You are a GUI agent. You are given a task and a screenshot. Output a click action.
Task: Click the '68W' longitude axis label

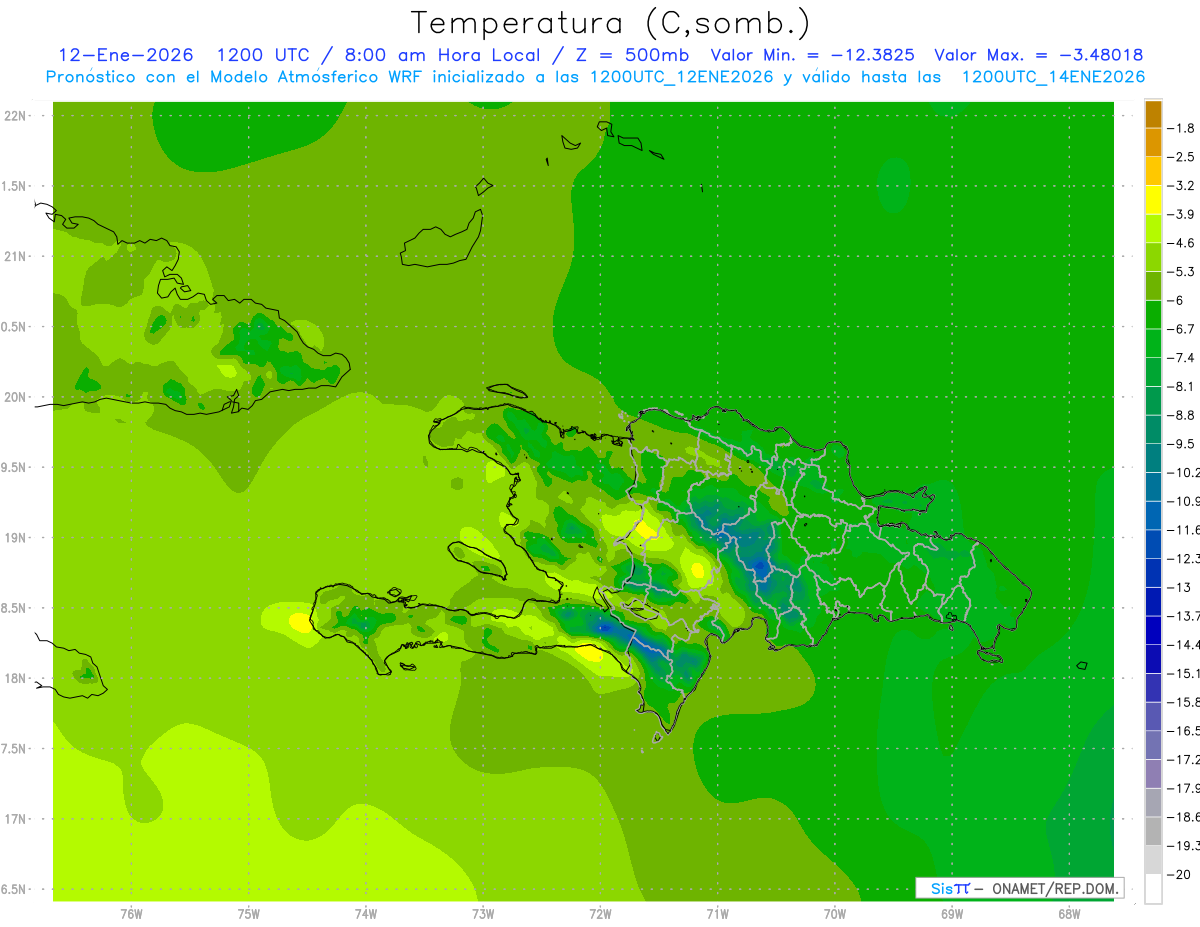[1069, 914]
